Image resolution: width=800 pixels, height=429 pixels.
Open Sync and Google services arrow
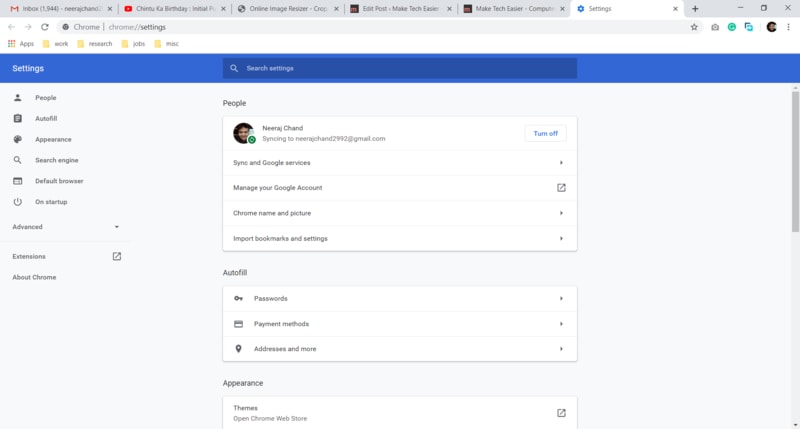[561, 163]
